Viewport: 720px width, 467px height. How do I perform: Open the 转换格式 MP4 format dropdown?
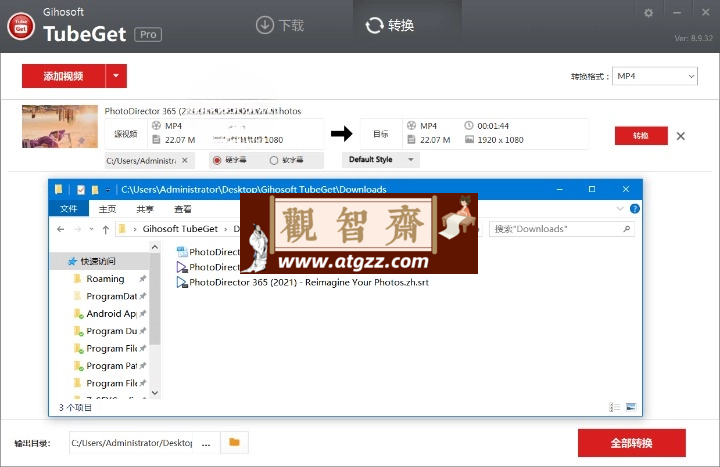pyautogui.click(x=655, y=76)
